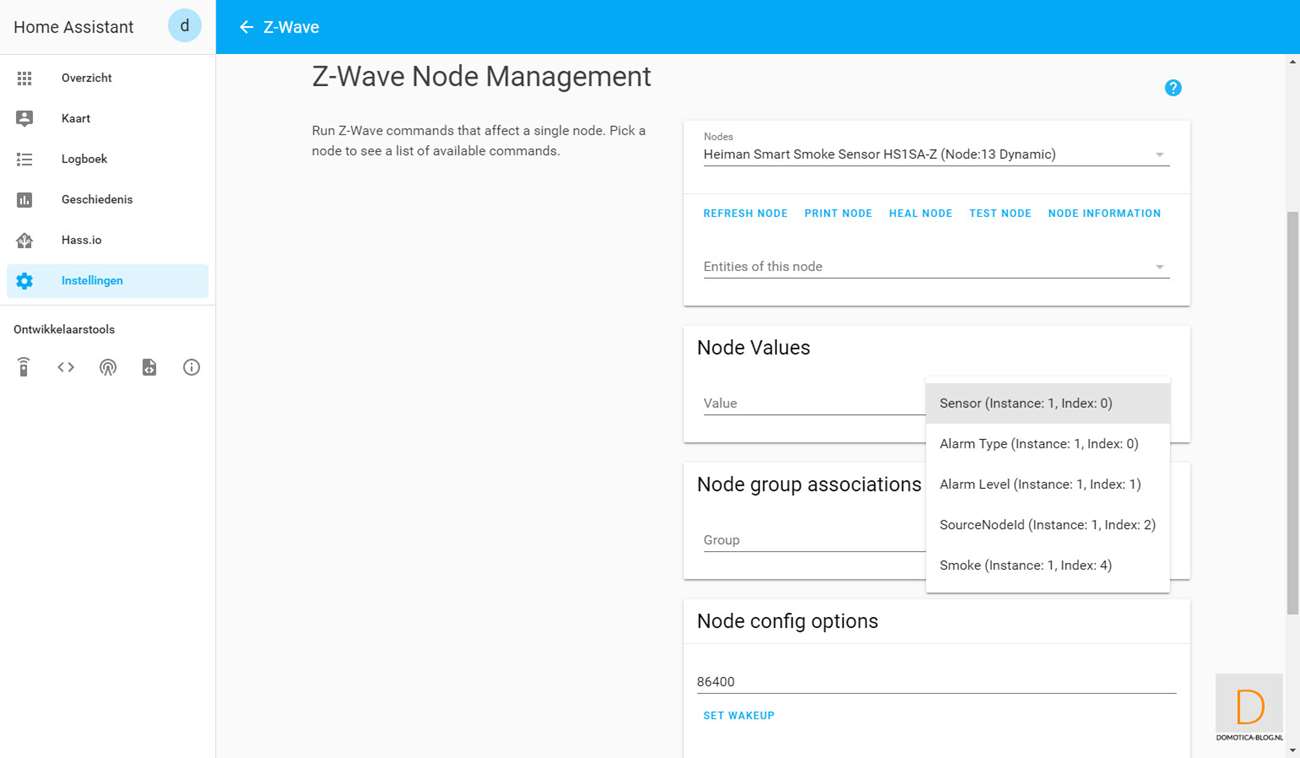Open Instellingen in the sidebar

point(92,281)
